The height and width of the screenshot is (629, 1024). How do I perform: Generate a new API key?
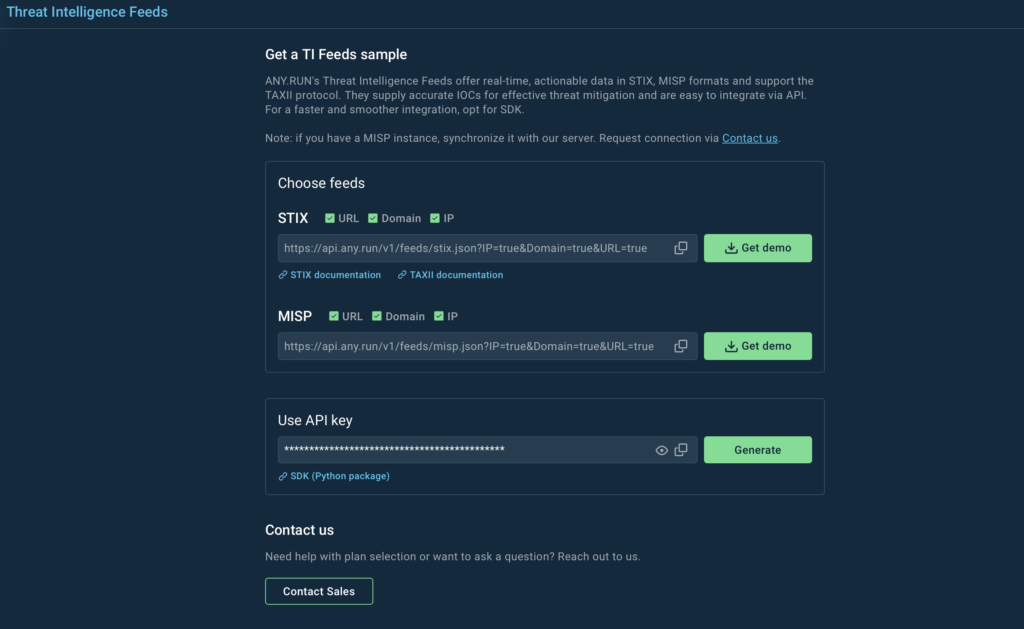[x=757, y=450]
